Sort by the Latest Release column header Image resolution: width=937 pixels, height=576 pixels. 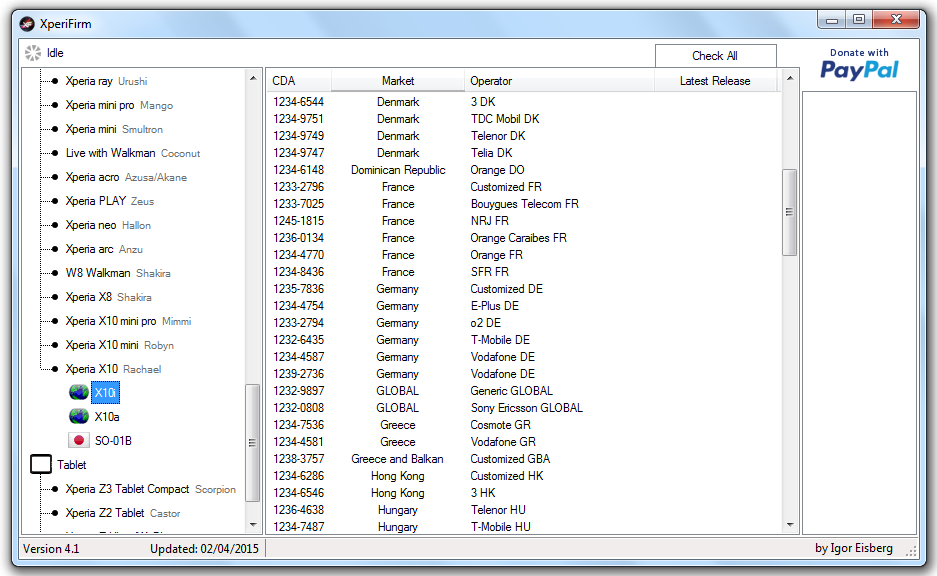[715, 81]
